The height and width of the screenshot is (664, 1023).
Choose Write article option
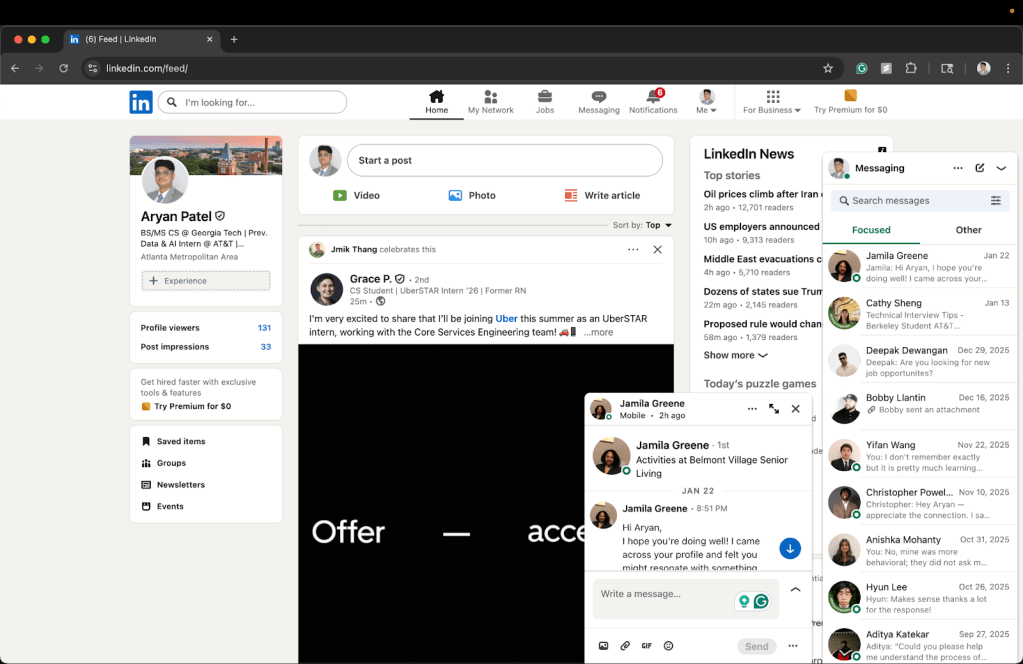click(x=602, y=196)
